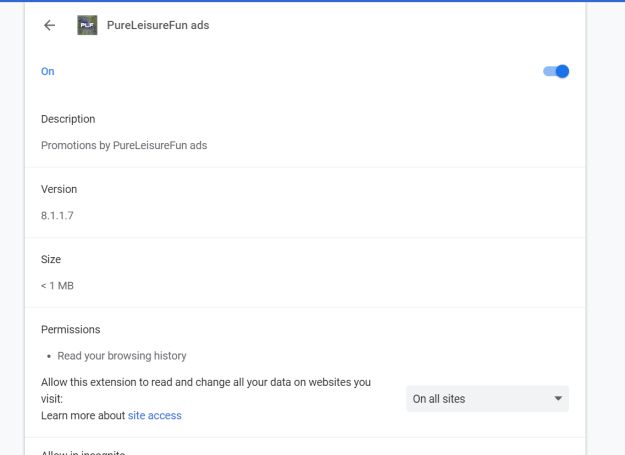This screenshot has width=625, height=455.
Task: Go back using the left arrow icon
Action: (50, 26)
